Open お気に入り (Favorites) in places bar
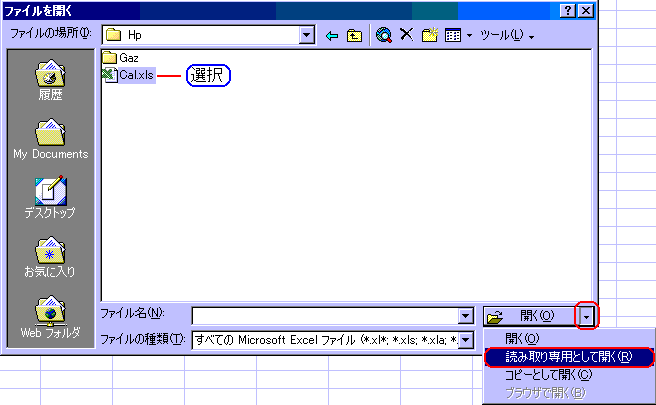This screenshot has width=656, height=405. [x=50, y=258]
